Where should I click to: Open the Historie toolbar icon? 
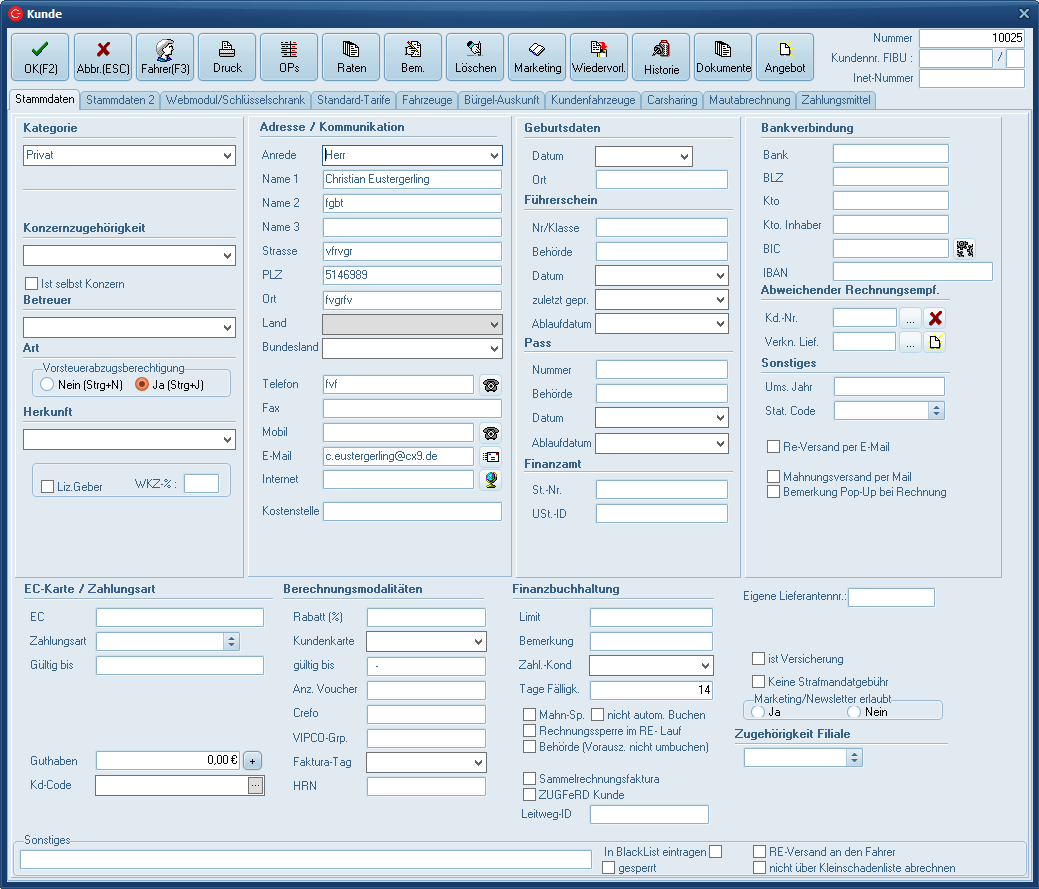661,57
